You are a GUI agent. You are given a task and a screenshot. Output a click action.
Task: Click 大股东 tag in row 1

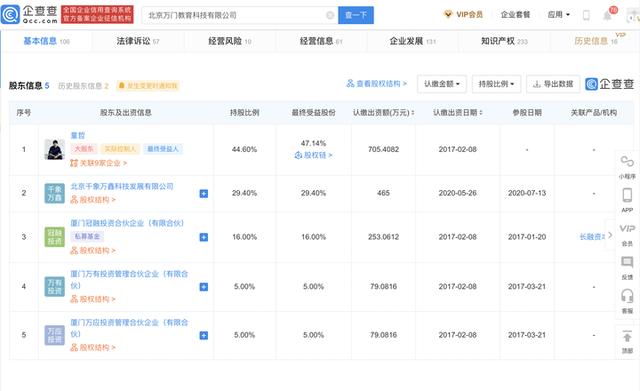84,149
